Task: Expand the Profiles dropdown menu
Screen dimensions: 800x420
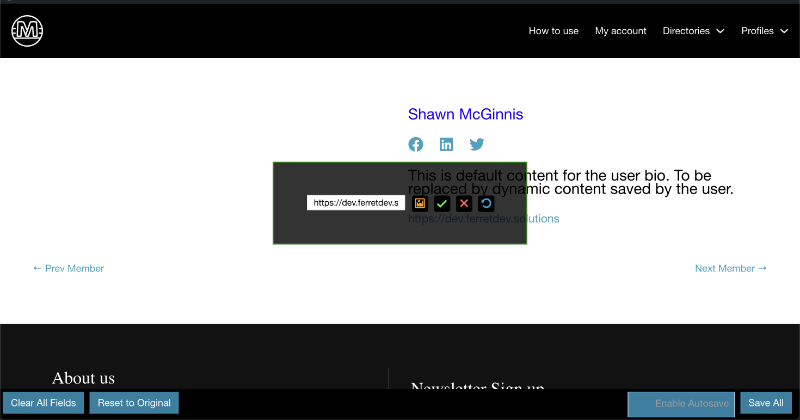Action: 764,31
